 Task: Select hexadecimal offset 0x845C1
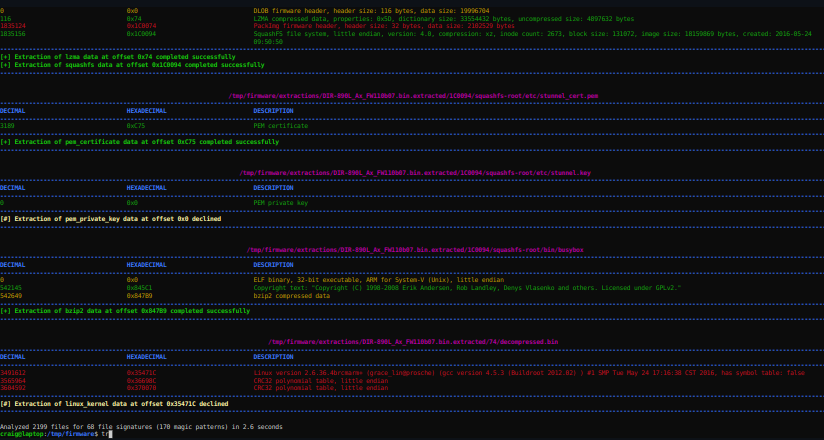139,288
